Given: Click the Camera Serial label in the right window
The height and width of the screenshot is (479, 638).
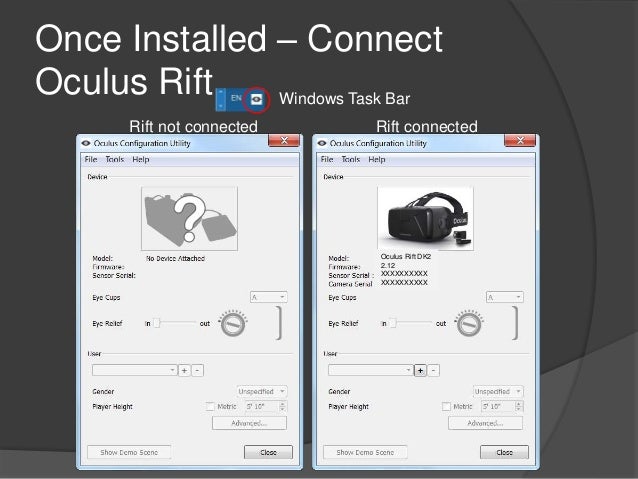Looking at the screenshot, I should click(350, 284).
